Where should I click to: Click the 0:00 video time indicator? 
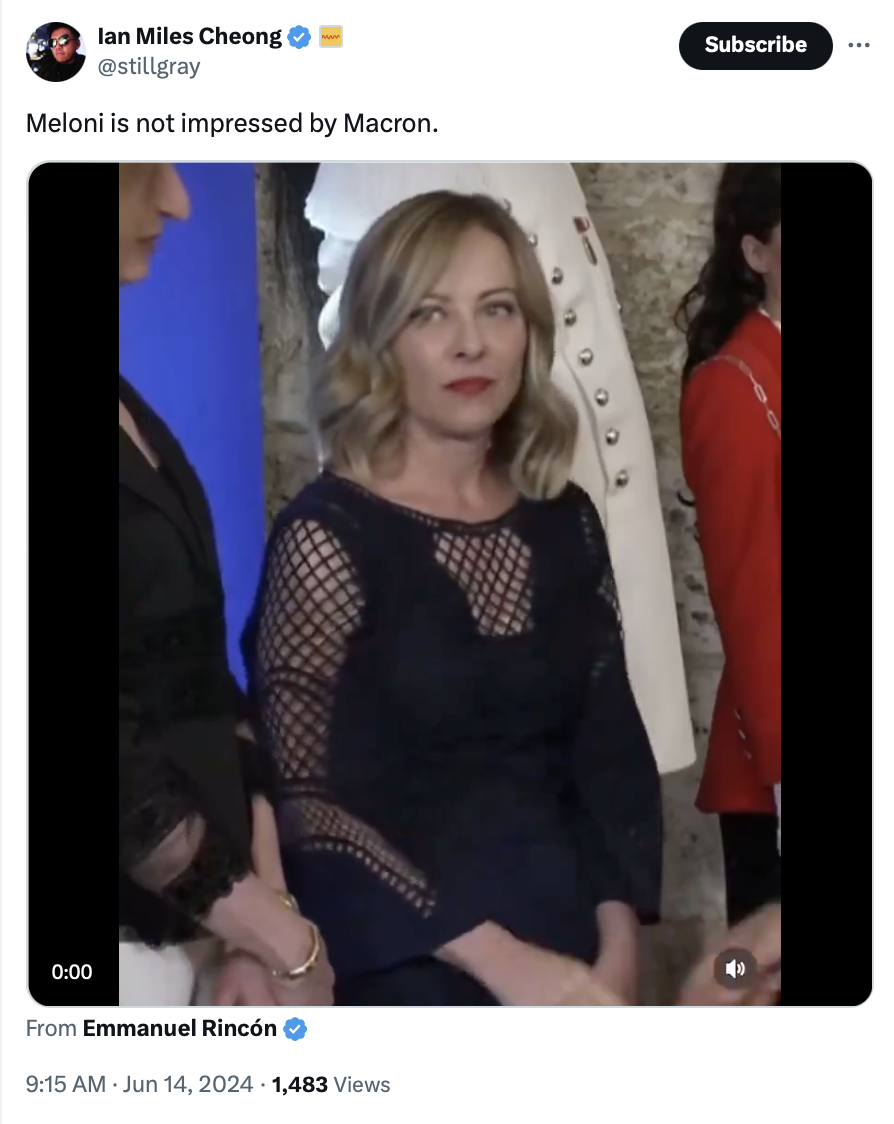coord(72,971)
